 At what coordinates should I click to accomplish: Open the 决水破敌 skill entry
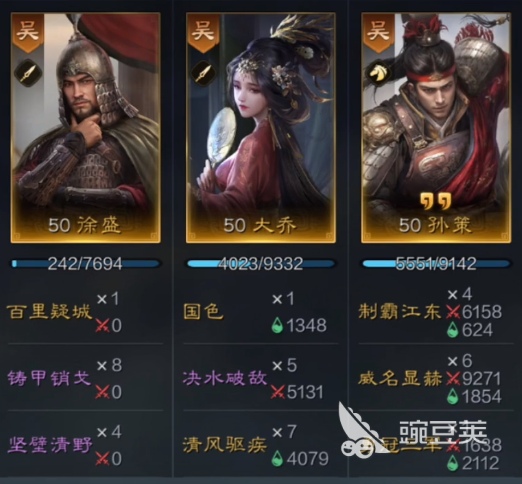point(225,379)
